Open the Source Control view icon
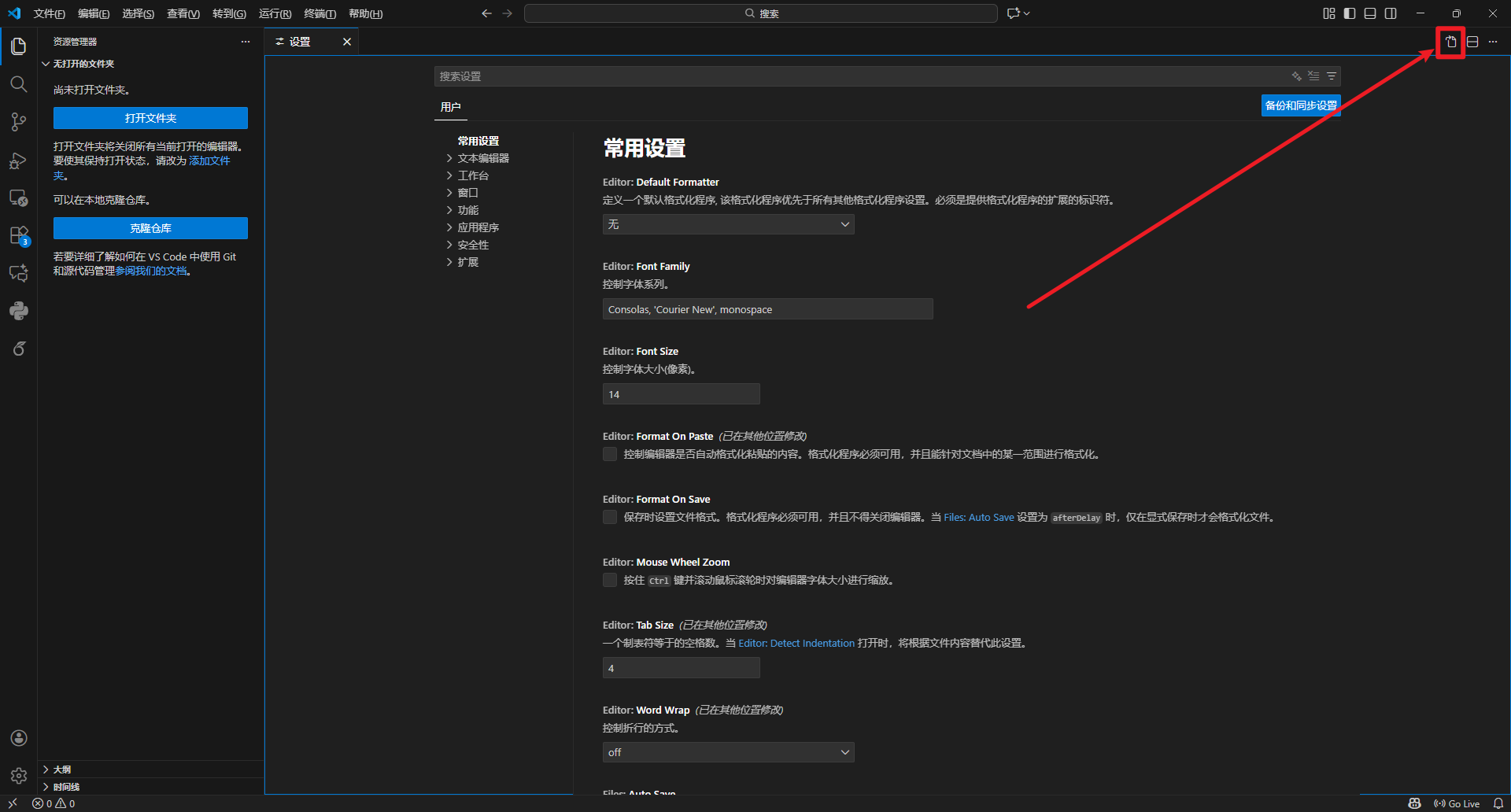This screenshot has height=812, width=1511. pyautogui.click(x=18, y=122)
